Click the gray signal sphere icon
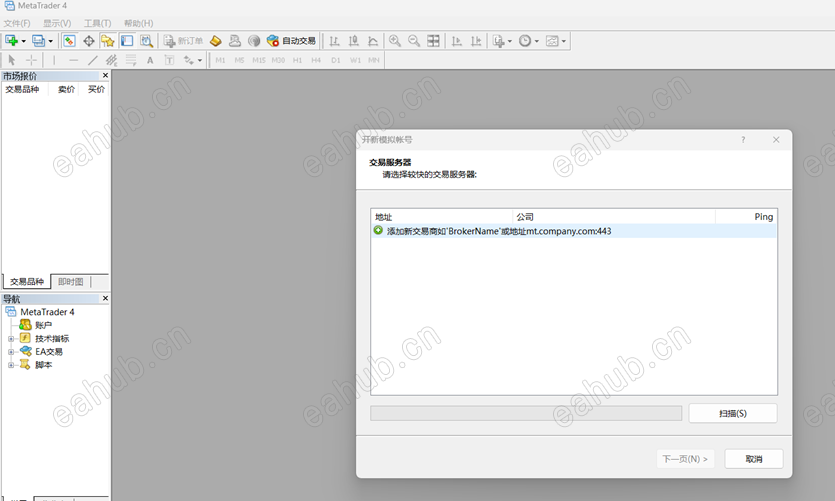This screenshot has width=835, height=501. (254, 40)
